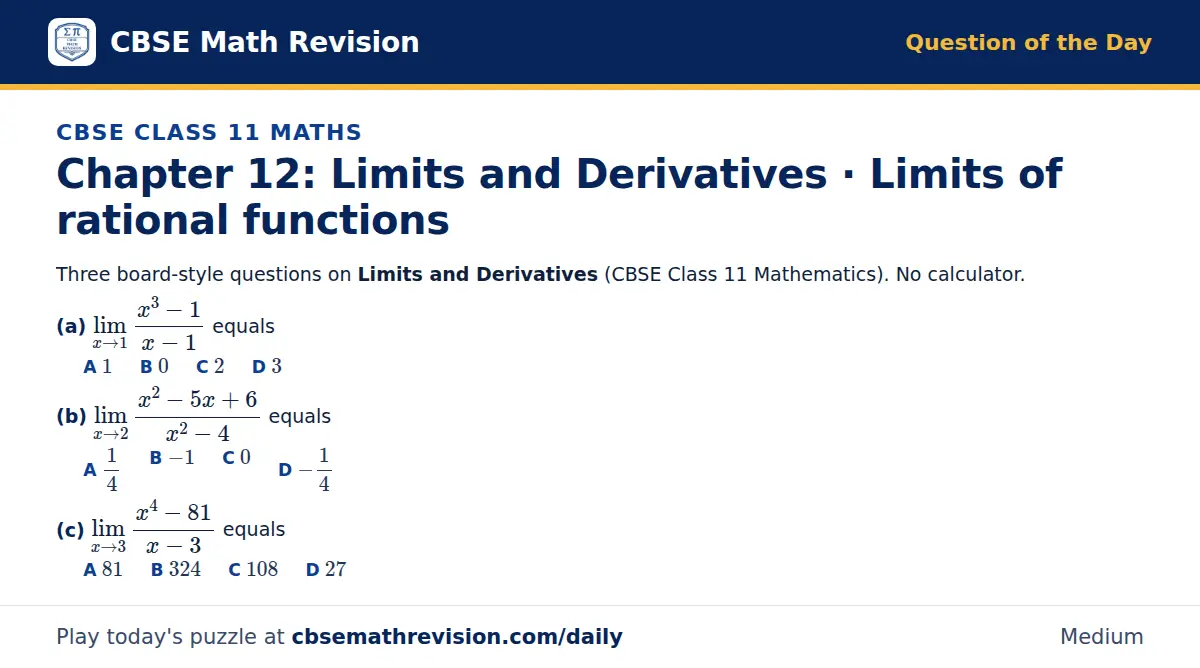Open Question of the Day link
Viewport: 1200px width, 668px height.
point(1028,43)
